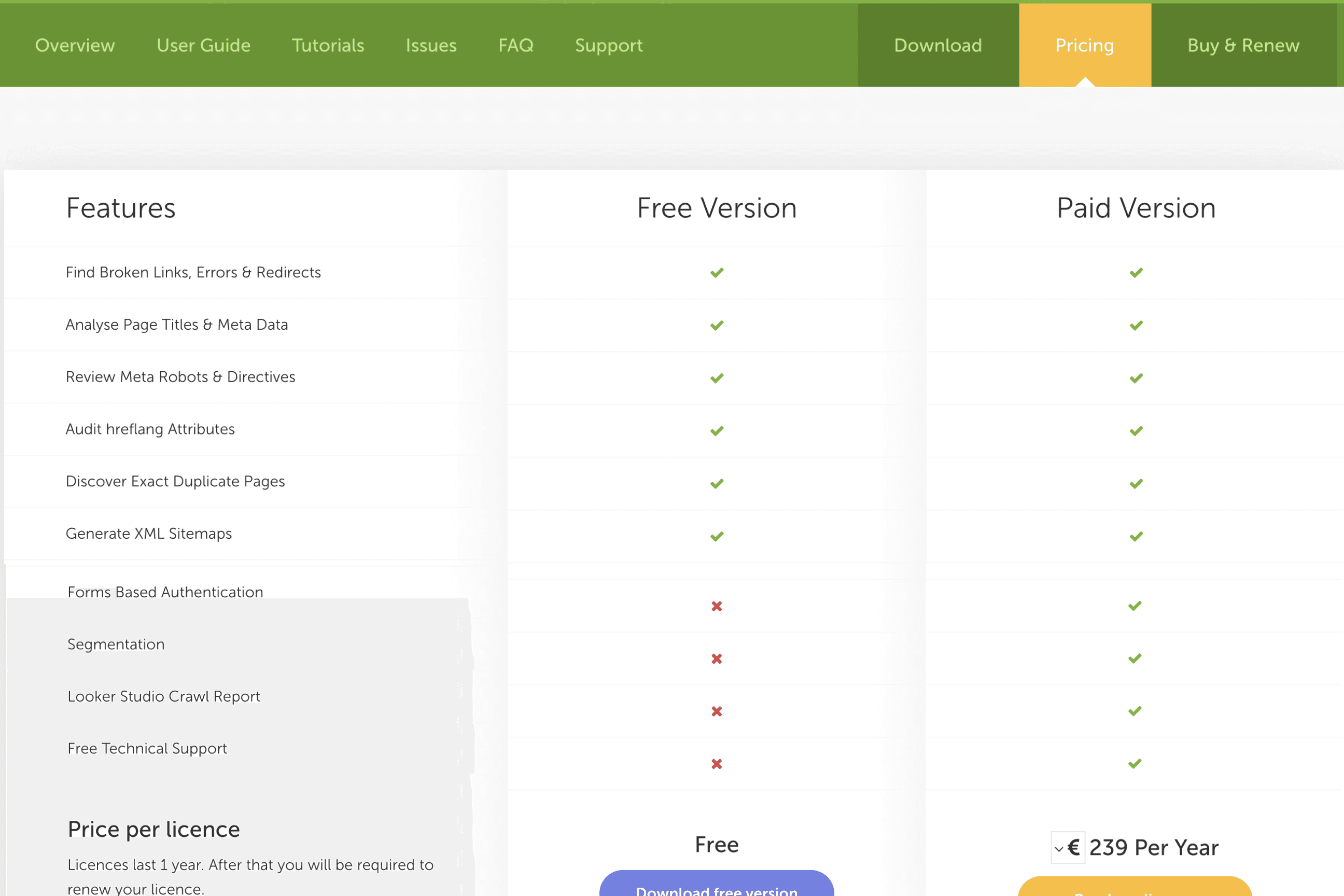
Task: Click the yellow button under the paid price
Action: point(1135,888)
